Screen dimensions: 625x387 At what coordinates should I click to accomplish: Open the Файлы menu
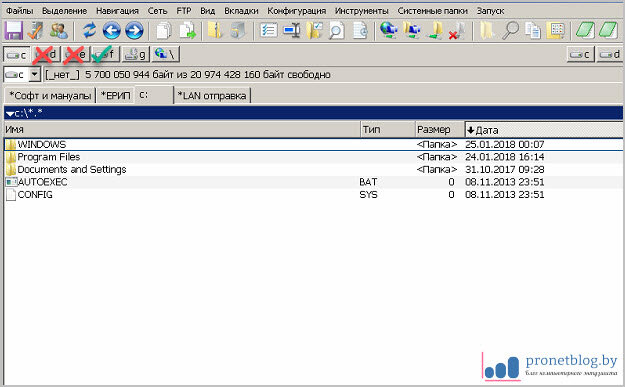click(x=20, y=11)
